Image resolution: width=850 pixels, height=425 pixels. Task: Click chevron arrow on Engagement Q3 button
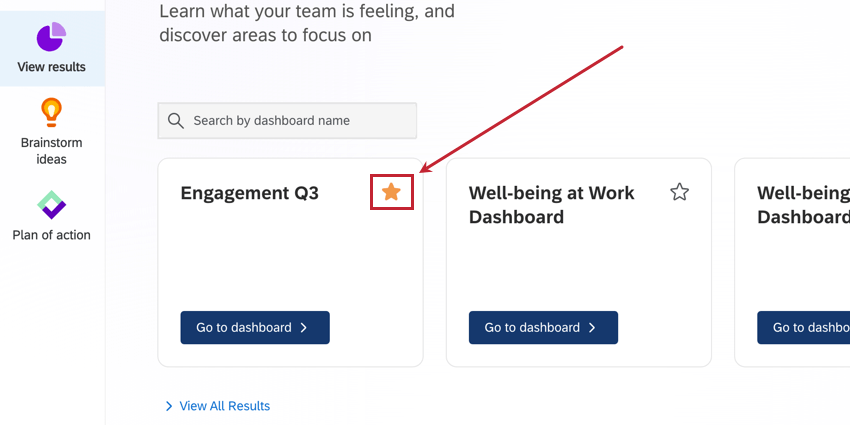pyautogui.click(x=304, y=328)
